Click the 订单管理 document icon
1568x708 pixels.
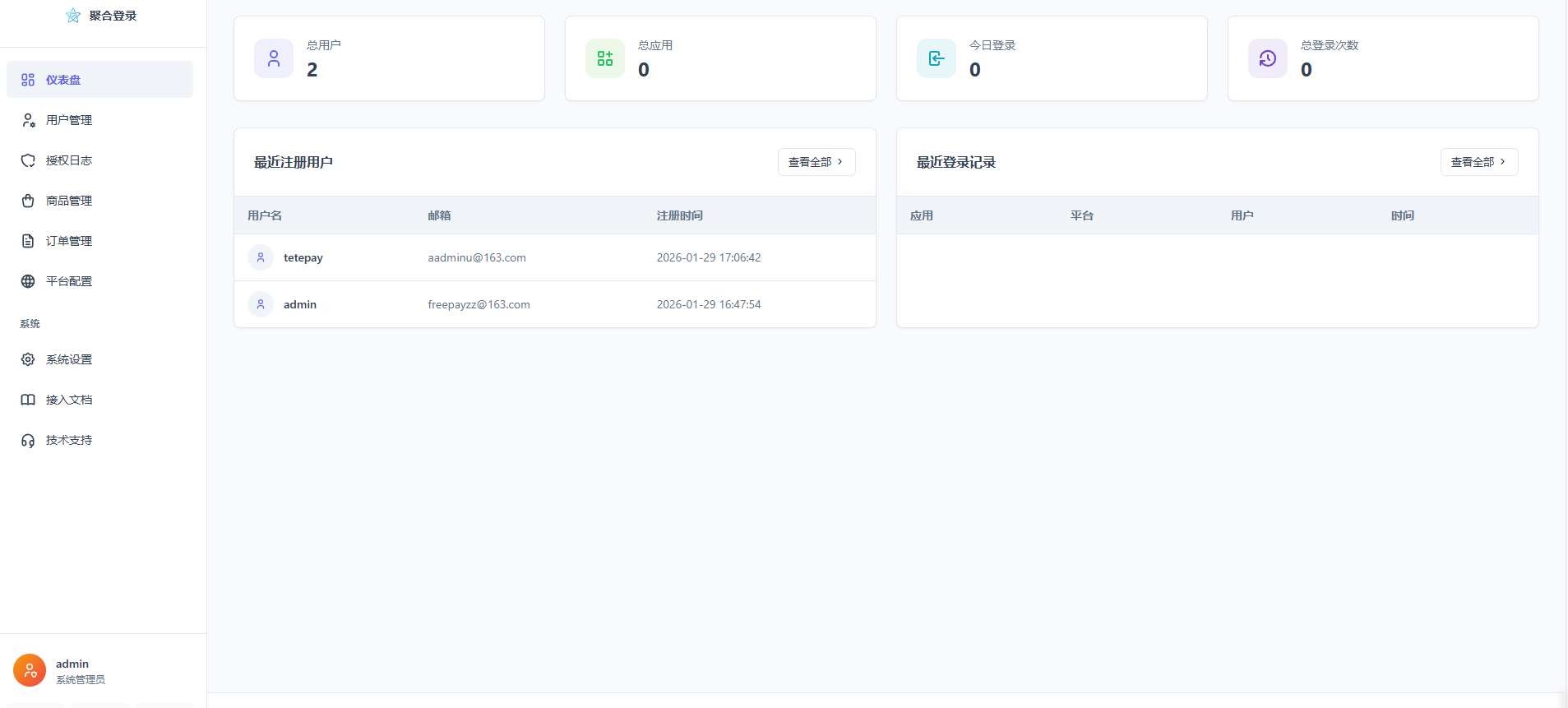(x=28, y=241)
